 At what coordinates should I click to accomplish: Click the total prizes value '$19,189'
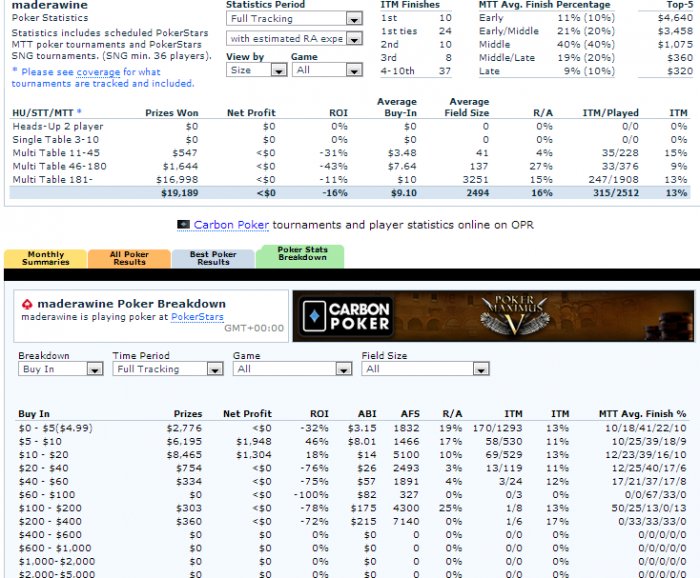click(x=179, y=193)
